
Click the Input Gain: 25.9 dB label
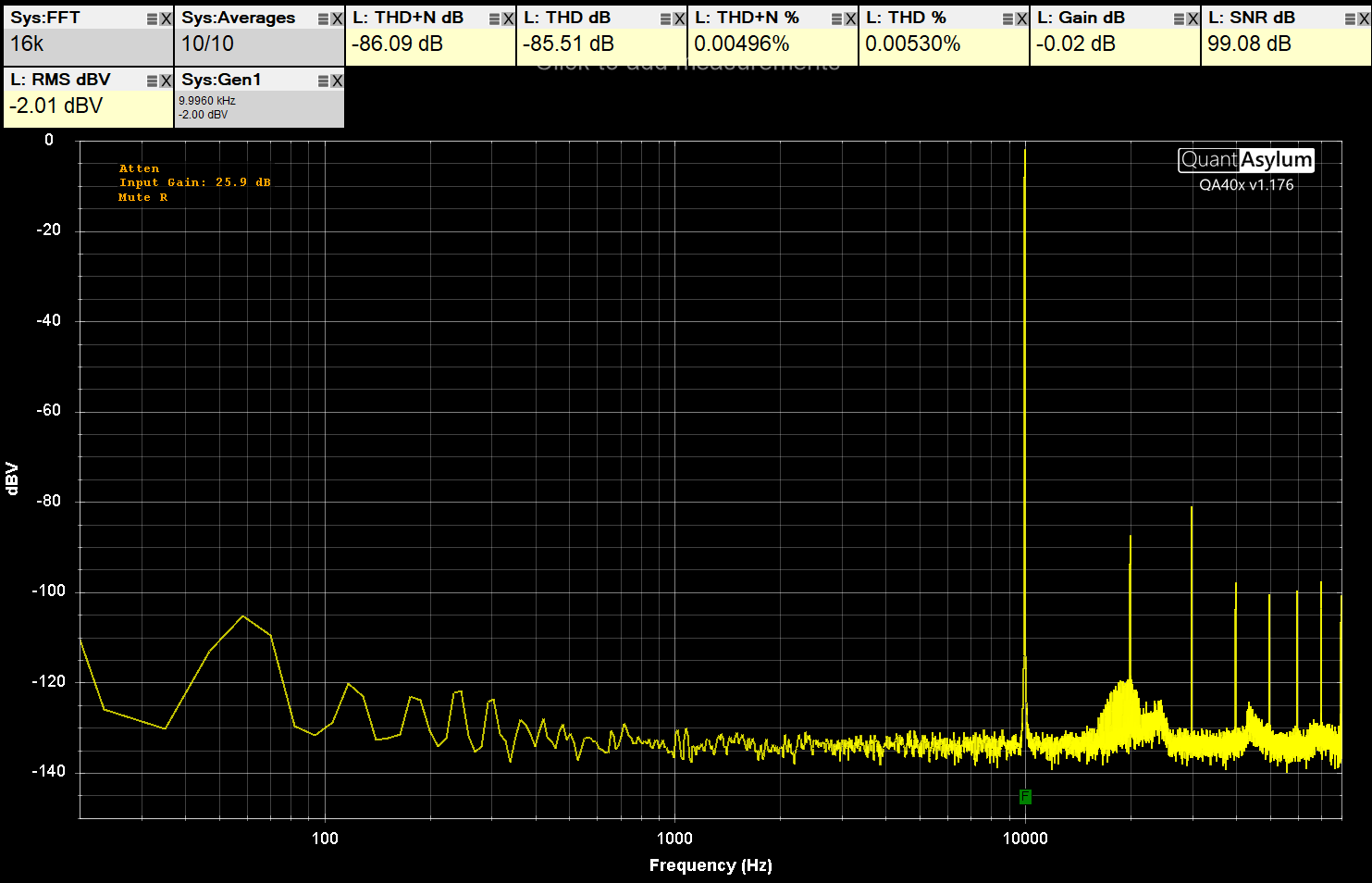pos(195,182)
